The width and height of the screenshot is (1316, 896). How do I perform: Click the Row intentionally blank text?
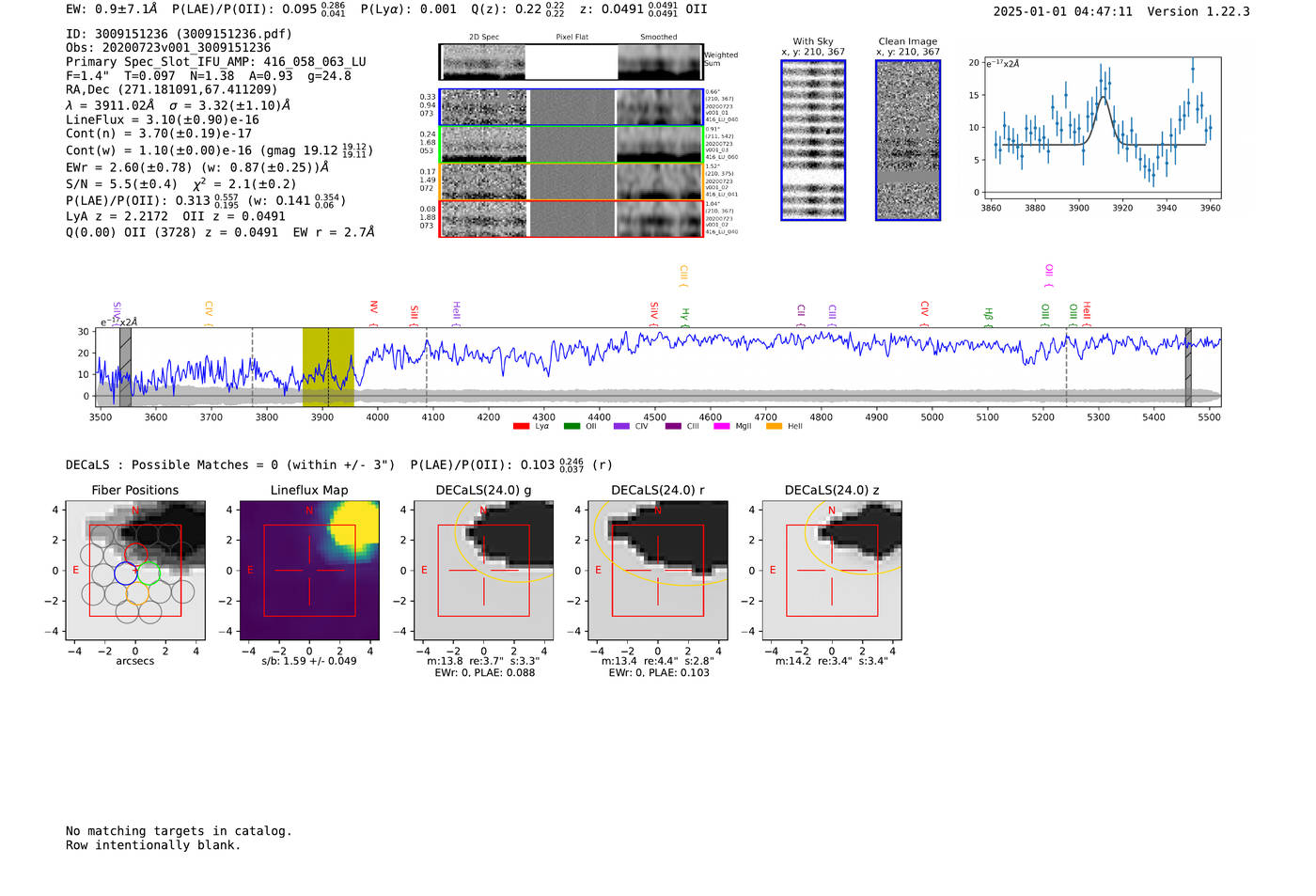tap(153, 845)
